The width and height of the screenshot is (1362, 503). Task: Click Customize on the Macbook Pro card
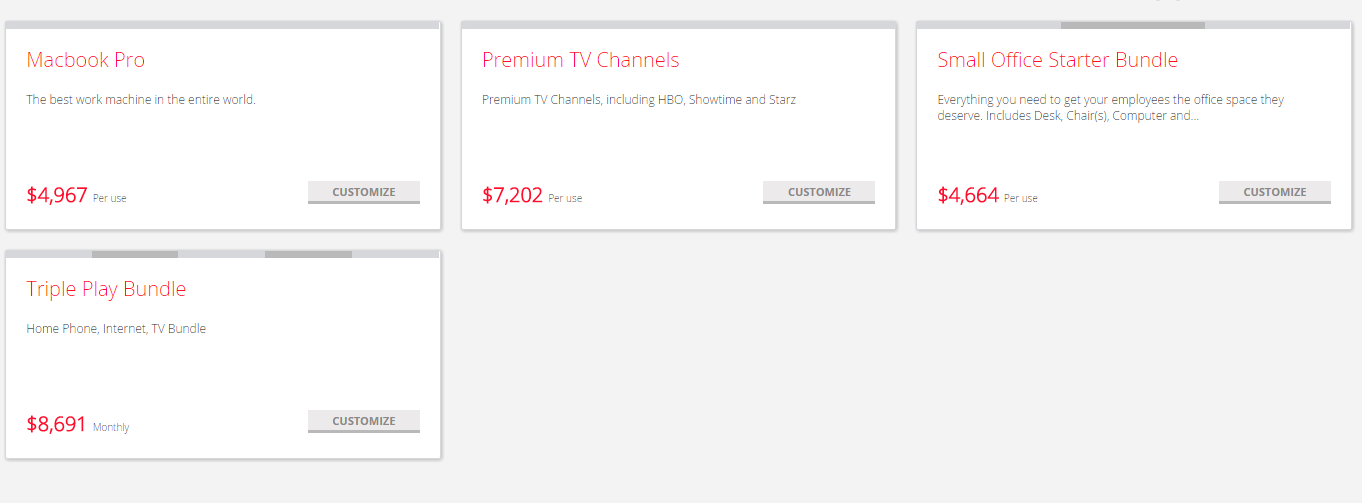[x=363, y=192]
